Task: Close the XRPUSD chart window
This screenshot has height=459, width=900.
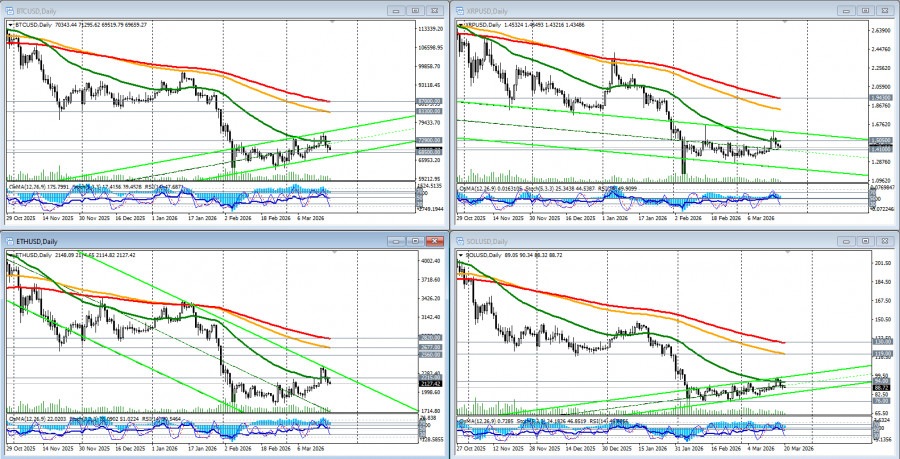Action: tap(885, 10)
